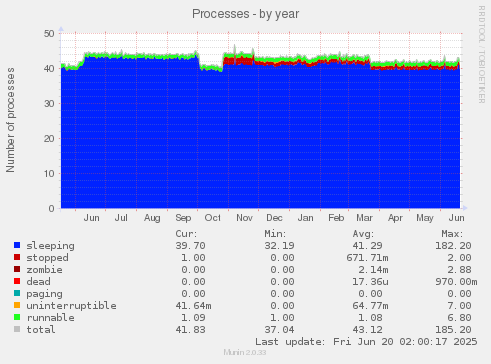
Task: Click the 'Avg:' column header
Action: (363, 234)
